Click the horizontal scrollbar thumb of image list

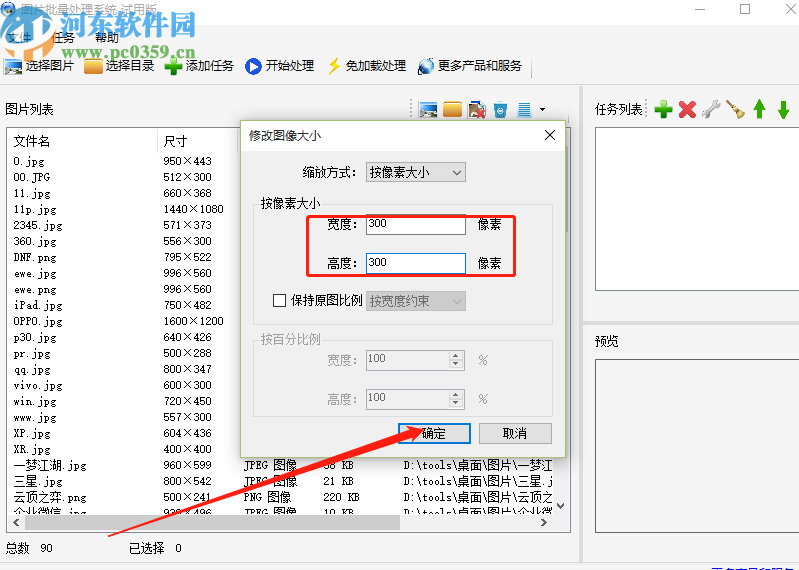coord(212,523)
